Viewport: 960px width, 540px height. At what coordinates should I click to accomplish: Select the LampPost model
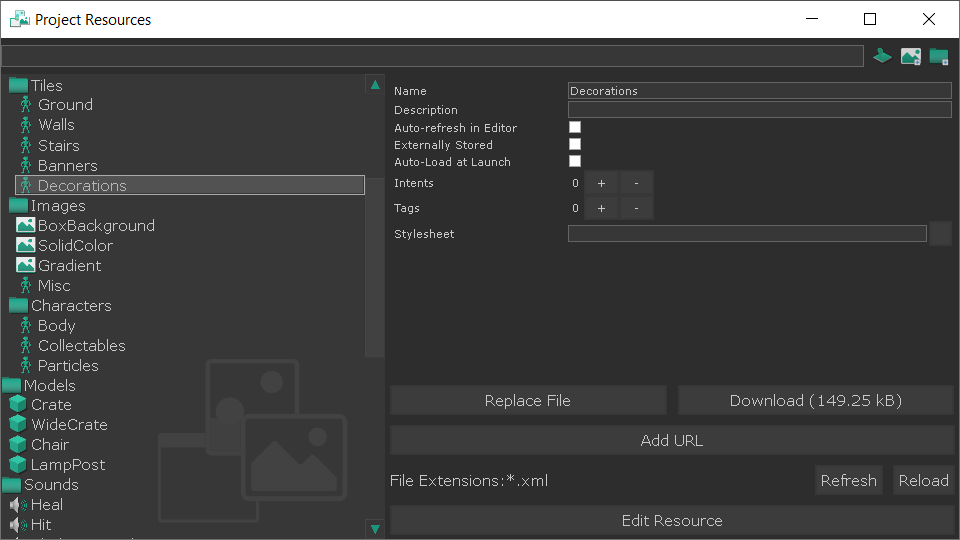pyautogui.click(x=58, y=465)
